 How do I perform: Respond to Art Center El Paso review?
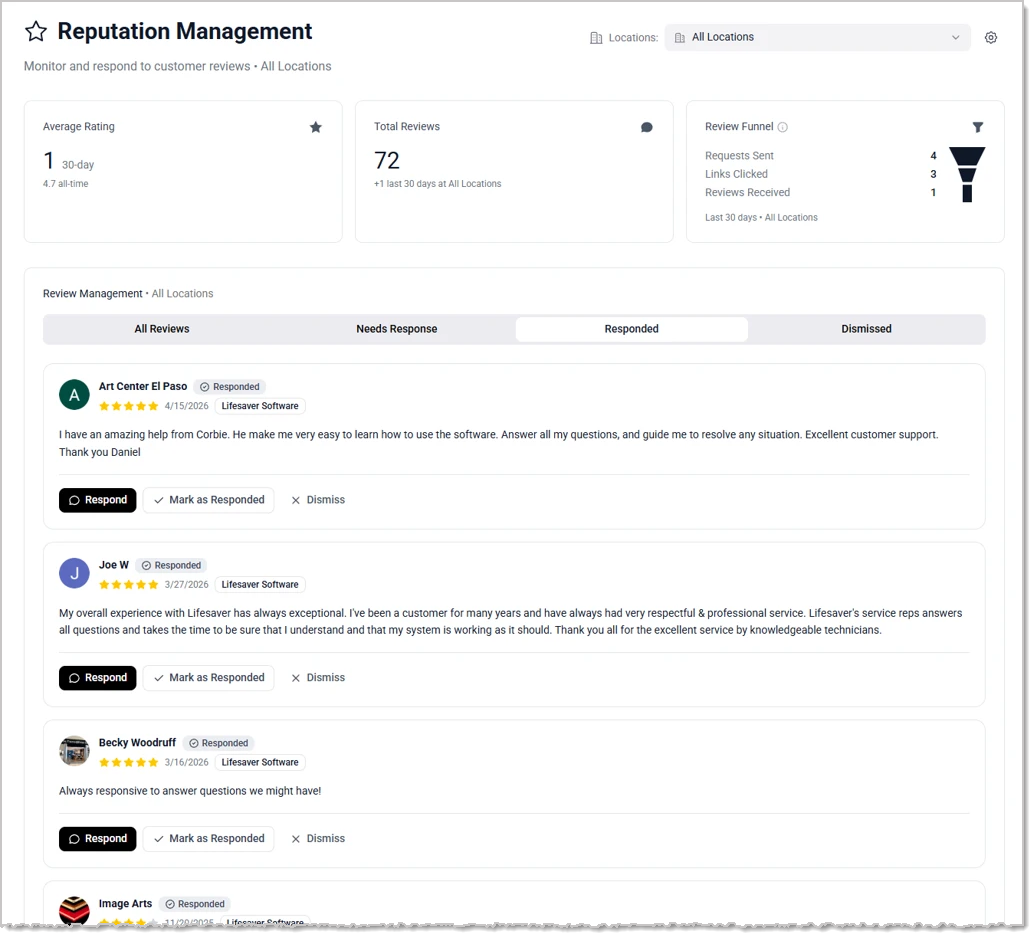tap(98, 502)
